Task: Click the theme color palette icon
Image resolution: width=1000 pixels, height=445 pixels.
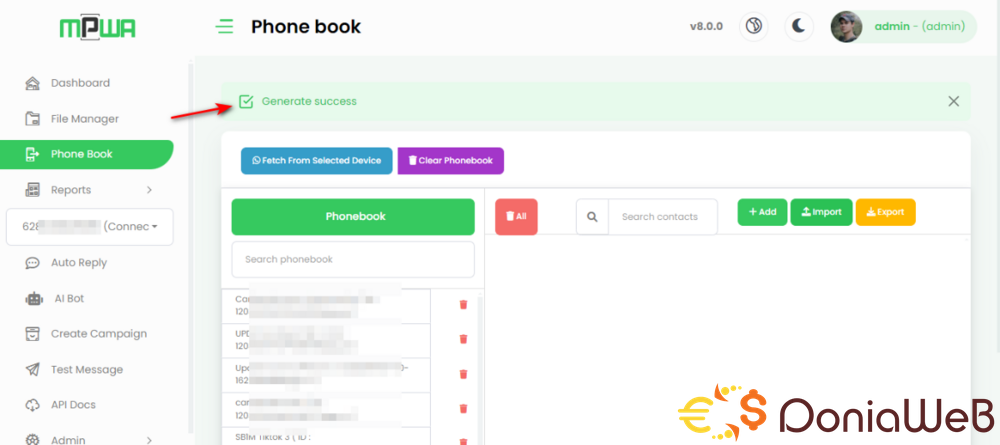Action: tap(754, 27)
